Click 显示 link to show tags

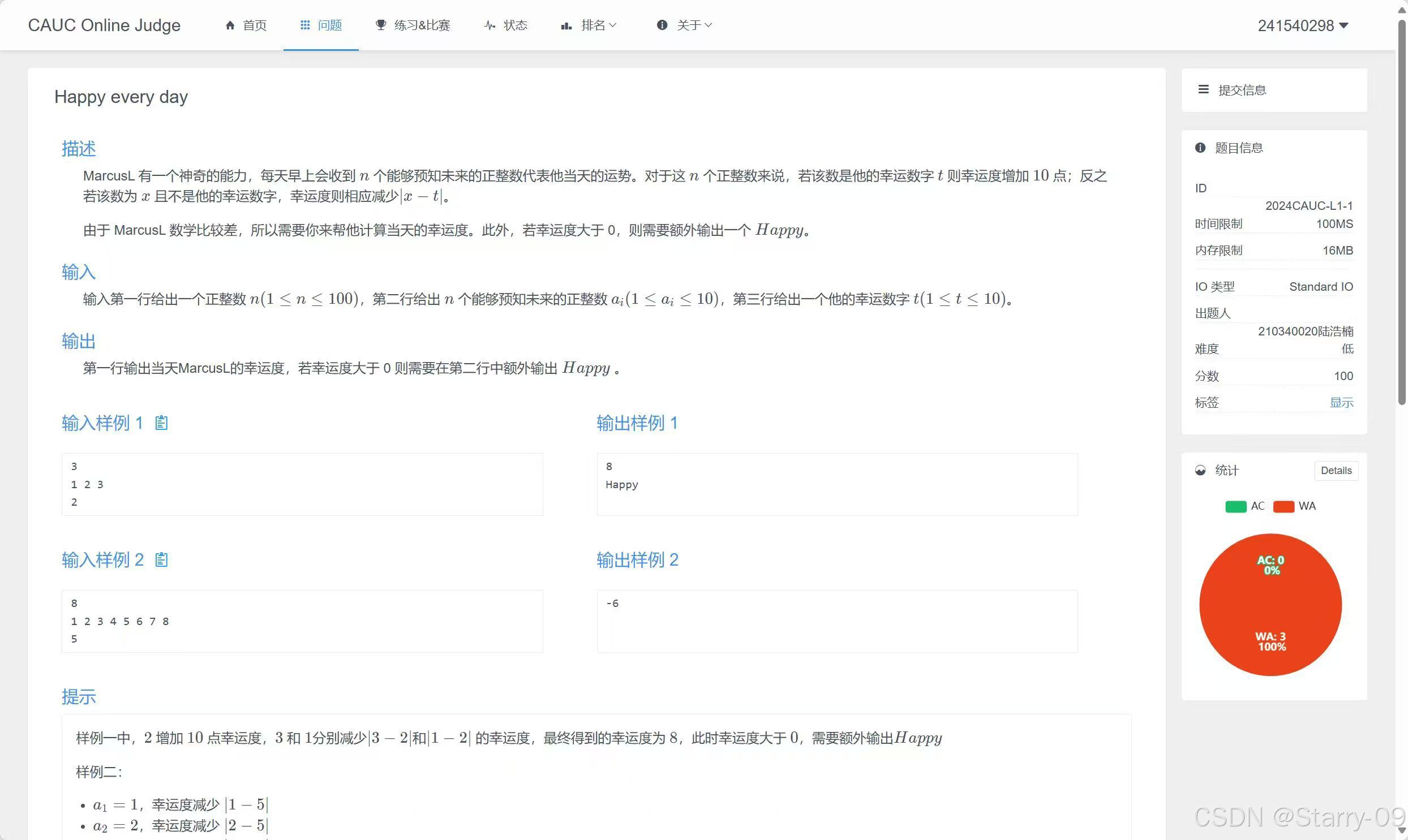1341,403
